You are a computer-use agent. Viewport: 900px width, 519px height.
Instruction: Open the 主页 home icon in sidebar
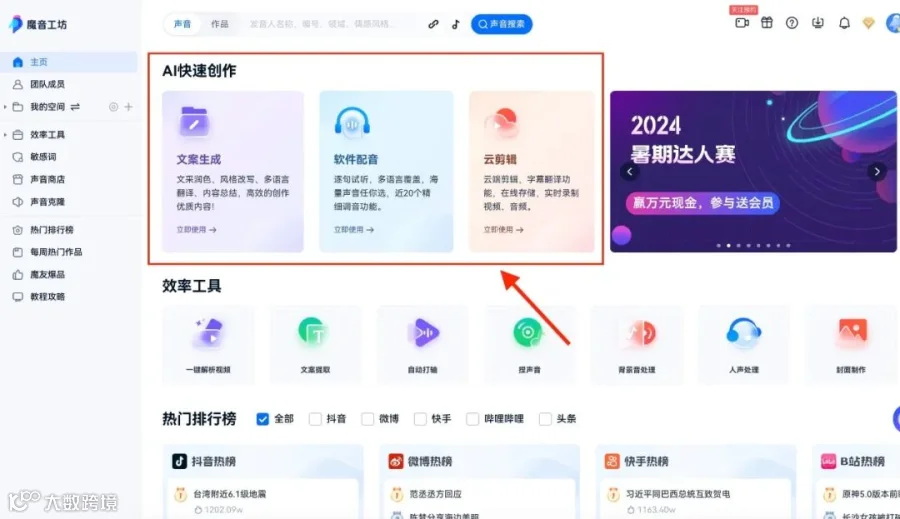pyautogui.click(x=18, y=62)
